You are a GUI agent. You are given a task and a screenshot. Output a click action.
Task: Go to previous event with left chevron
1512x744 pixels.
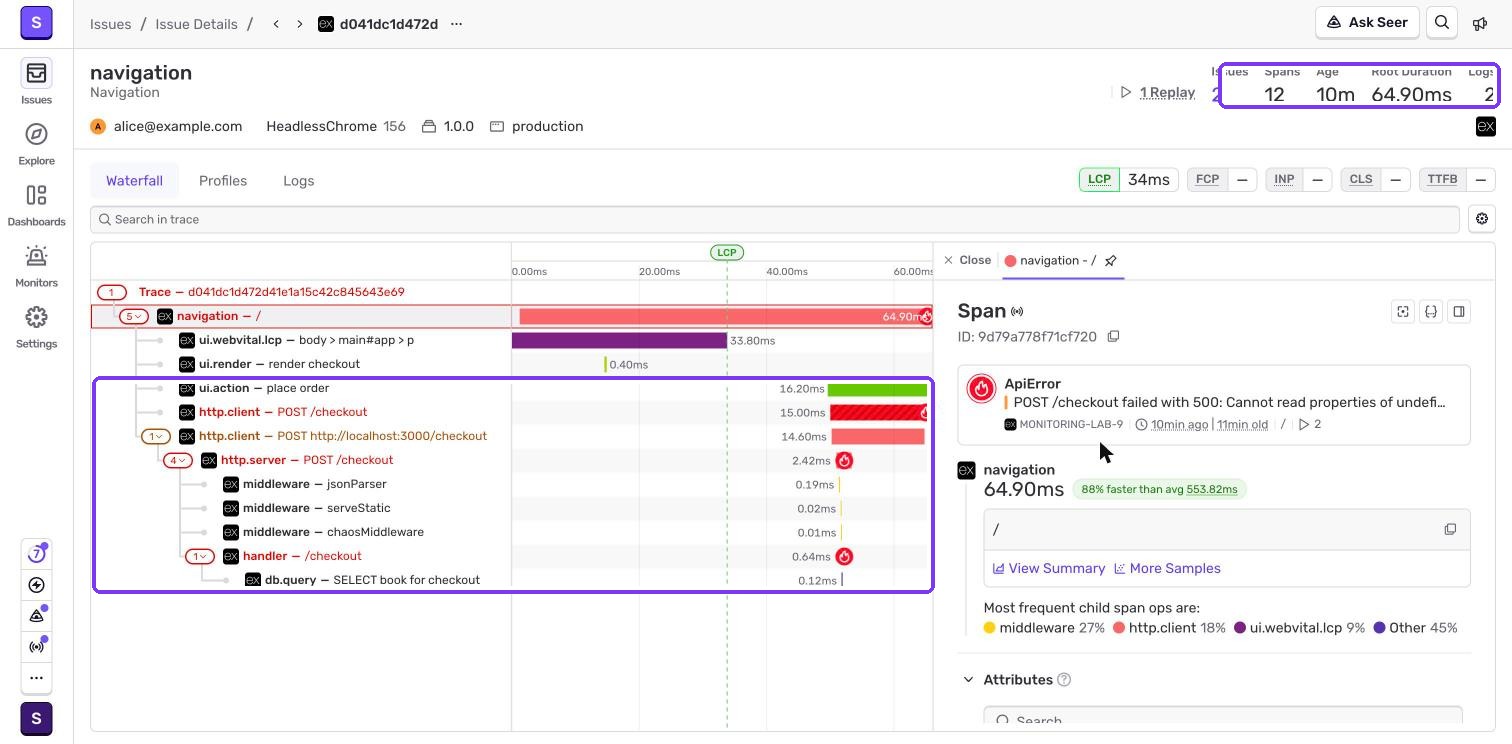point(276,24)
